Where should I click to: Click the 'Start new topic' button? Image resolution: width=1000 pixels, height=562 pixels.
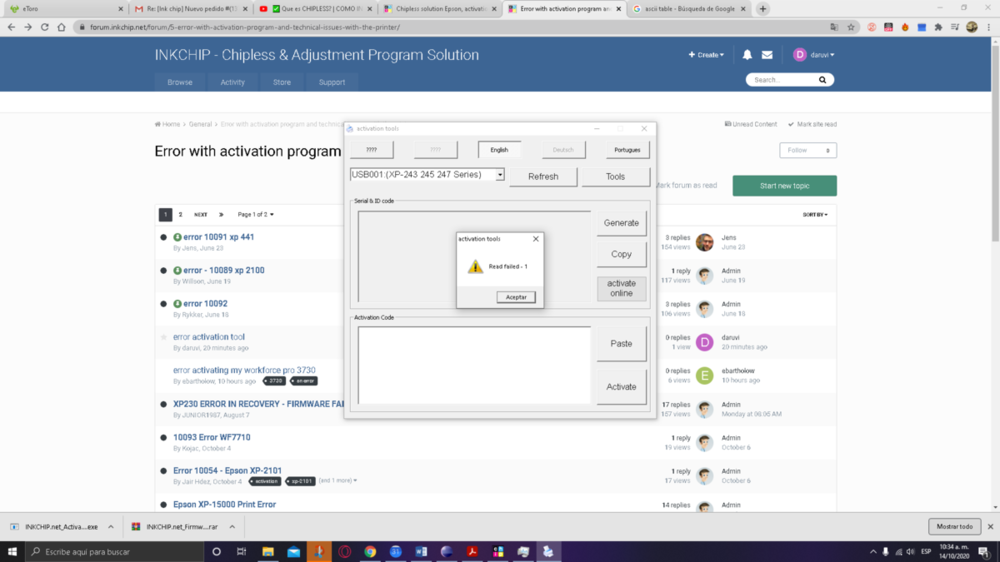[x=784, y=186]
